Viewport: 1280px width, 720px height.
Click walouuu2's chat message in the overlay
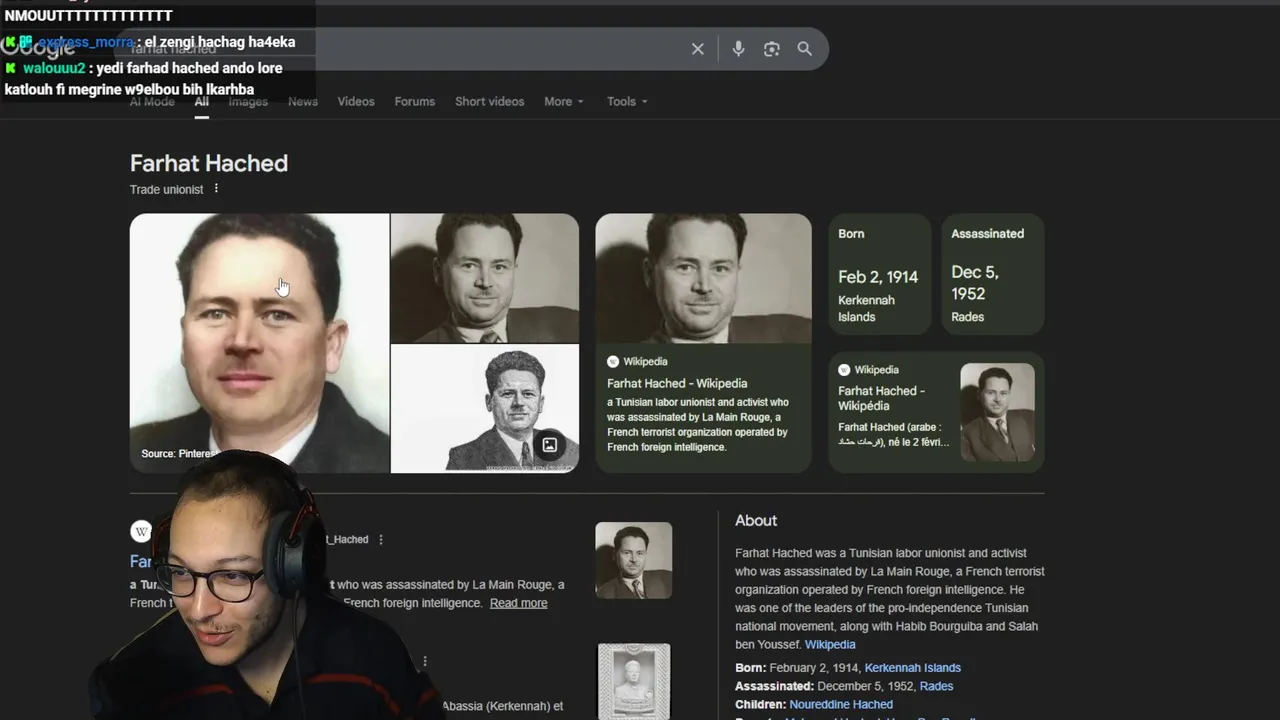144,79
